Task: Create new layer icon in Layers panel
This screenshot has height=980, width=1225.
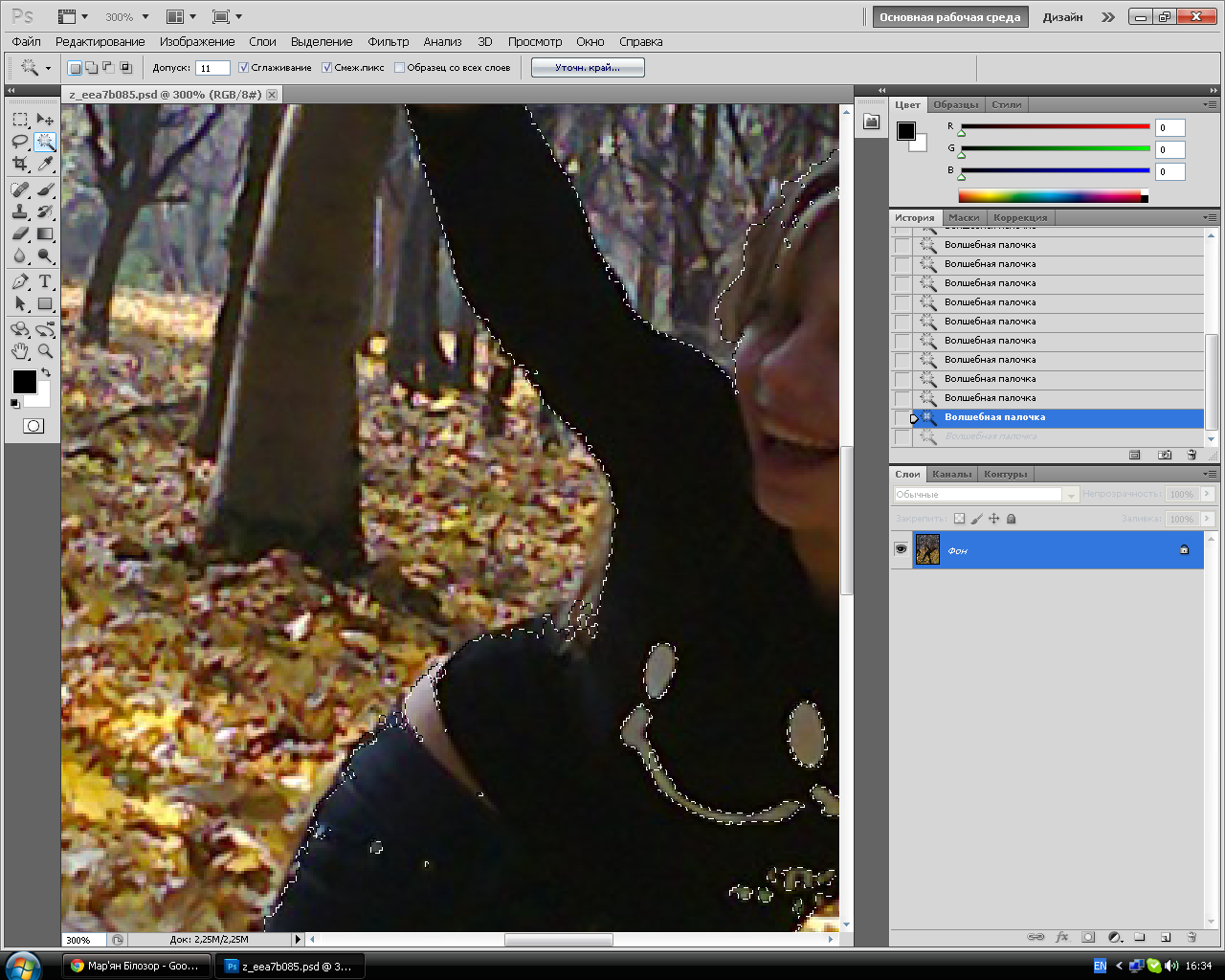Action: point(1166,937)
